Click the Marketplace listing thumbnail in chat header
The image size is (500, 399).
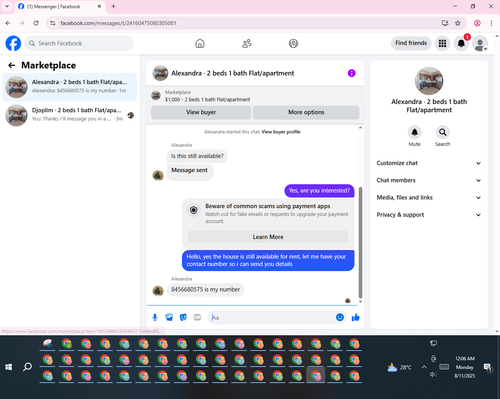point(156,96)
